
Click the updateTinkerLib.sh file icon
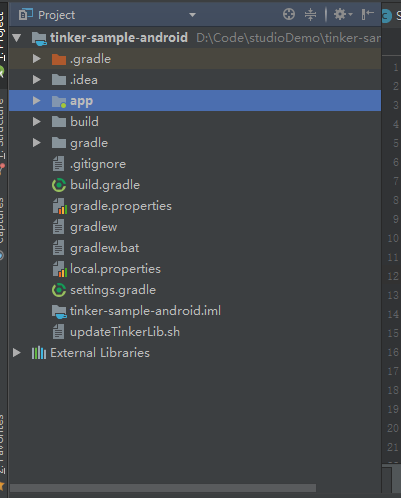(x=58, y=332)
